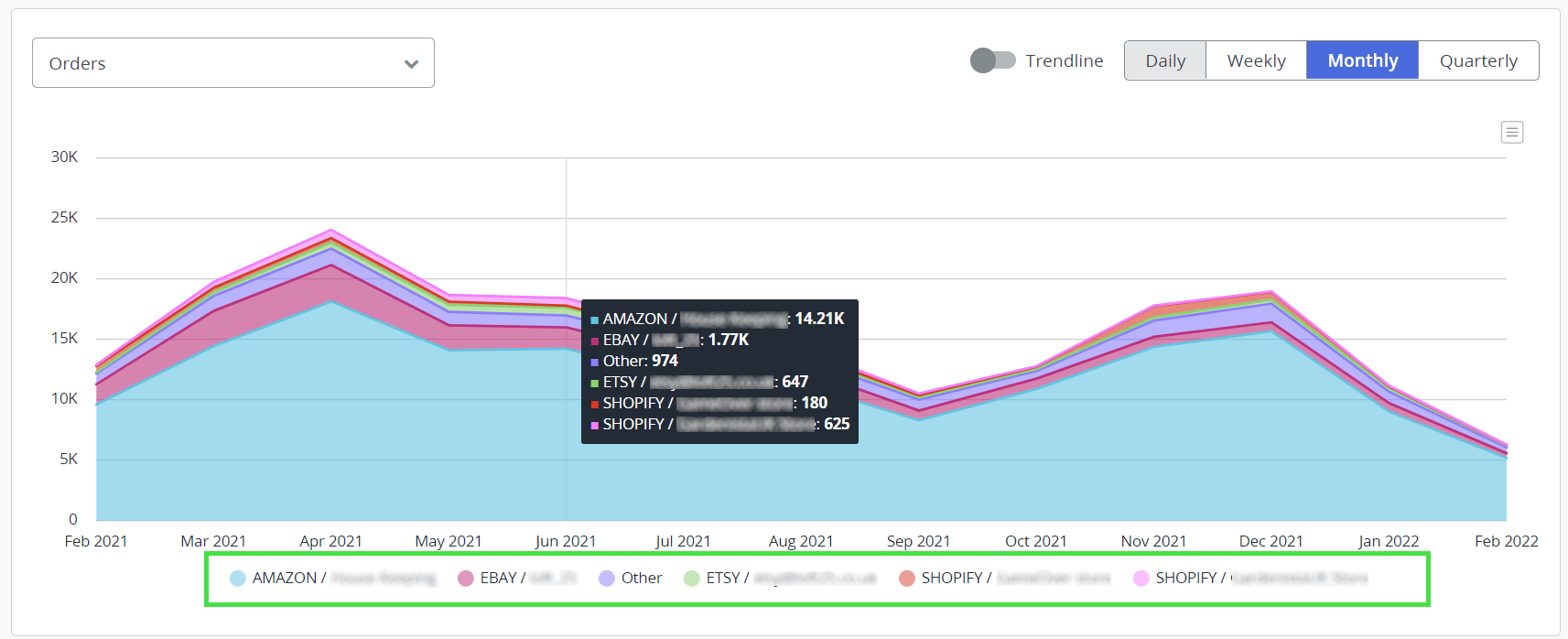Screen dimensions: 1568x639
Task: Hide the Other series via legend label
Action: [x=642, y=579]
